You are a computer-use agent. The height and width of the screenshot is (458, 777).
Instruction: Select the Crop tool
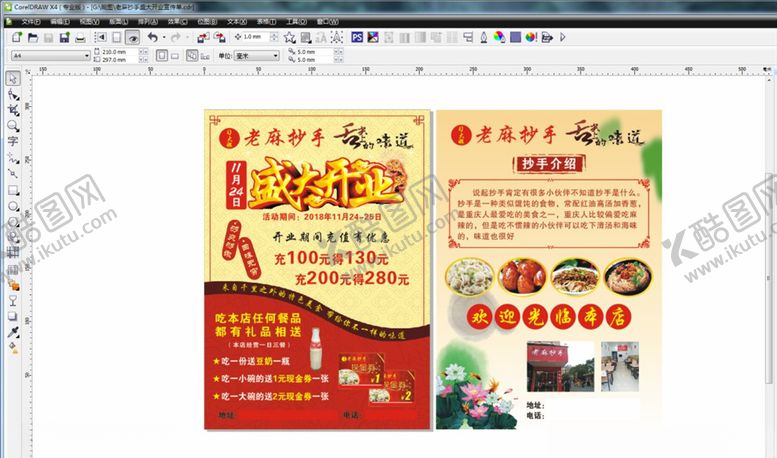(13, 110)
